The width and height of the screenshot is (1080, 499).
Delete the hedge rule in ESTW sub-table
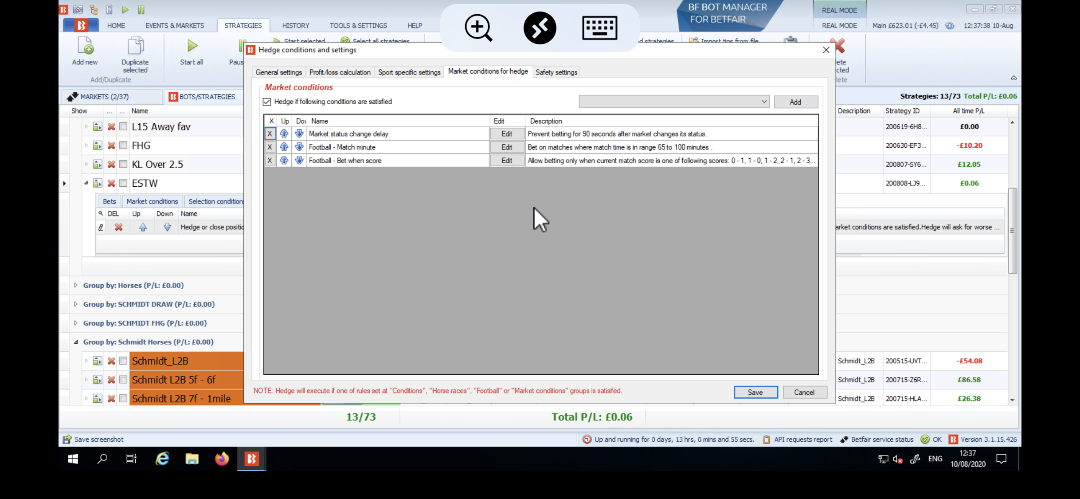pos(118,227)
